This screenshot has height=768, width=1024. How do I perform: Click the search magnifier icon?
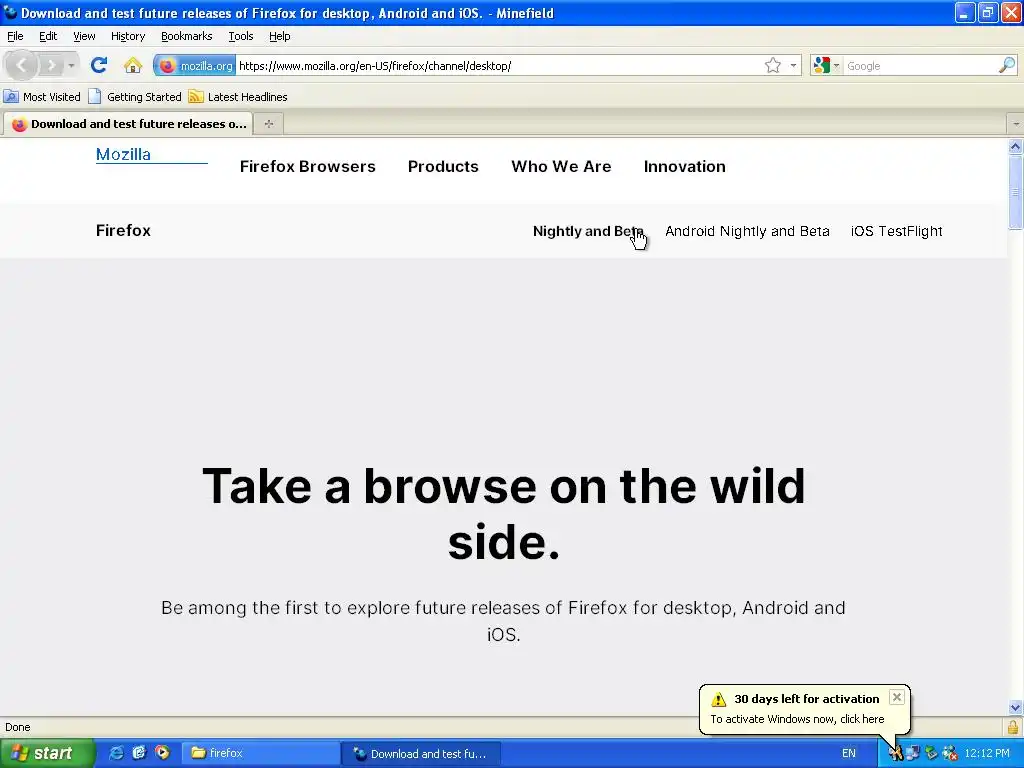click(x=1006, y=65)
